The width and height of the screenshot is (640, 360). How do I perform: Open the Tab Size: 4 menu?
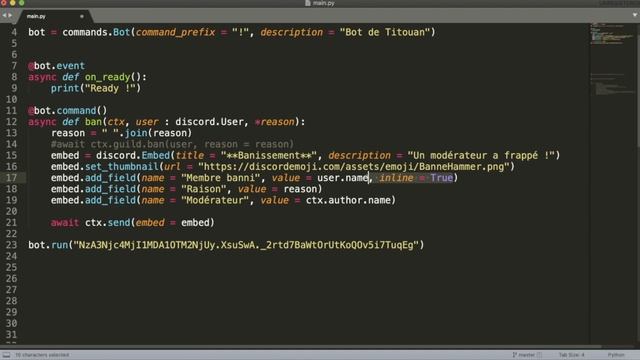[x=571, y=355]
